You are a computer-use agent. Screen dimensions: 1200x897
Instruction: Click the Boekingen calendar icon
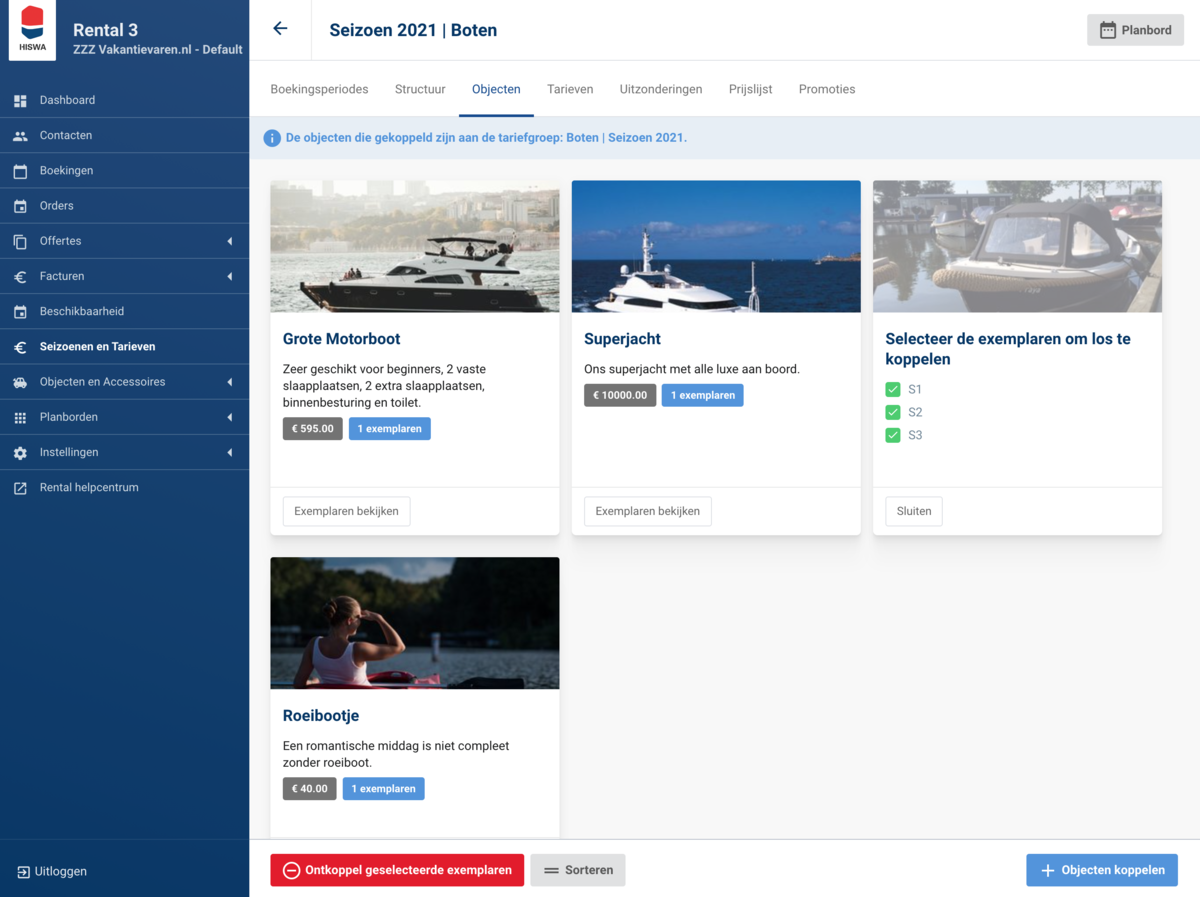pos(20,171)
